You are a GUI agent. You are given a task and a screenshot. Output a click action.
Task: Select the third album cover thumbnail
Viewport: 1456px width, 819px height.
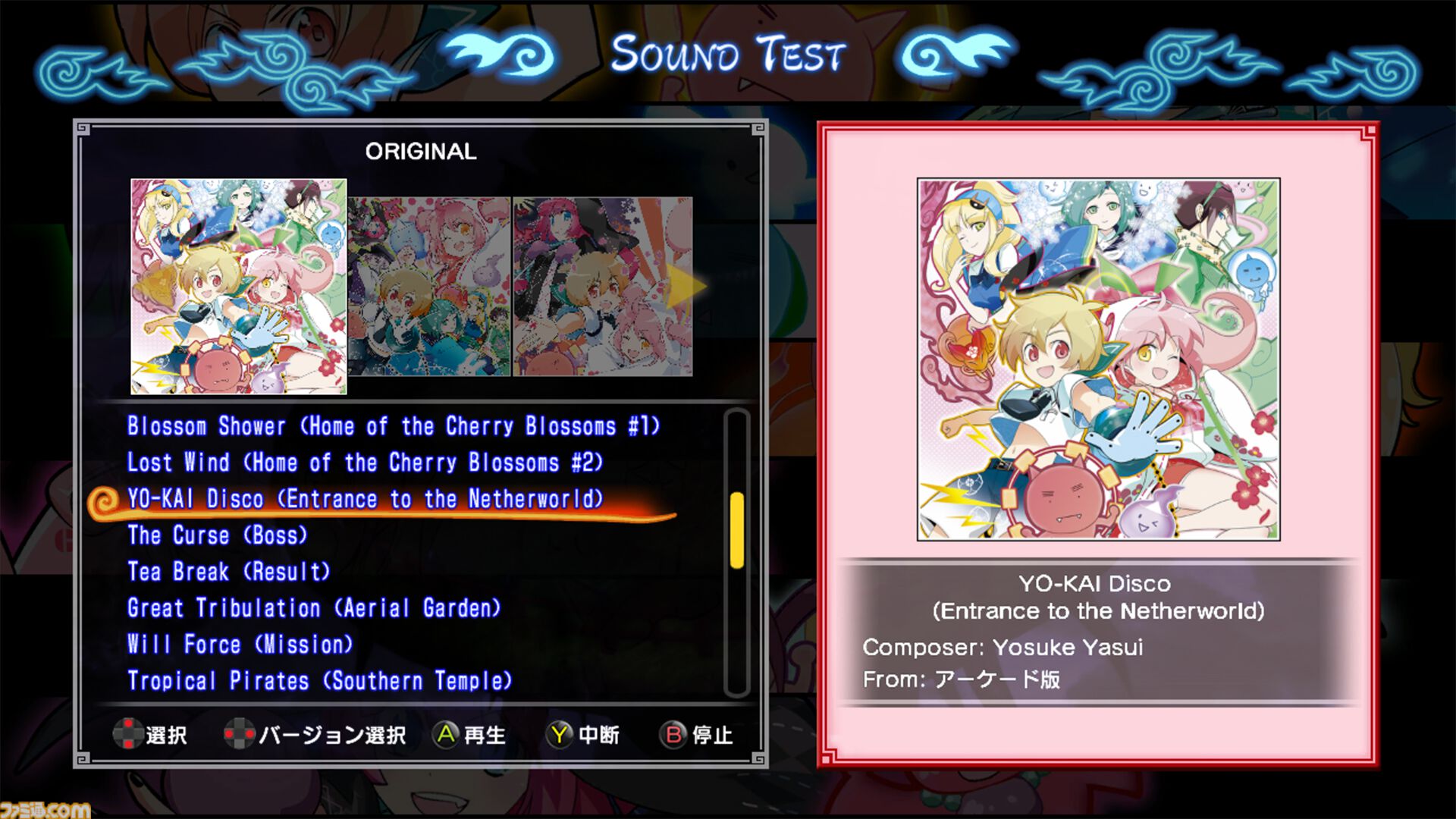point(603,287)
